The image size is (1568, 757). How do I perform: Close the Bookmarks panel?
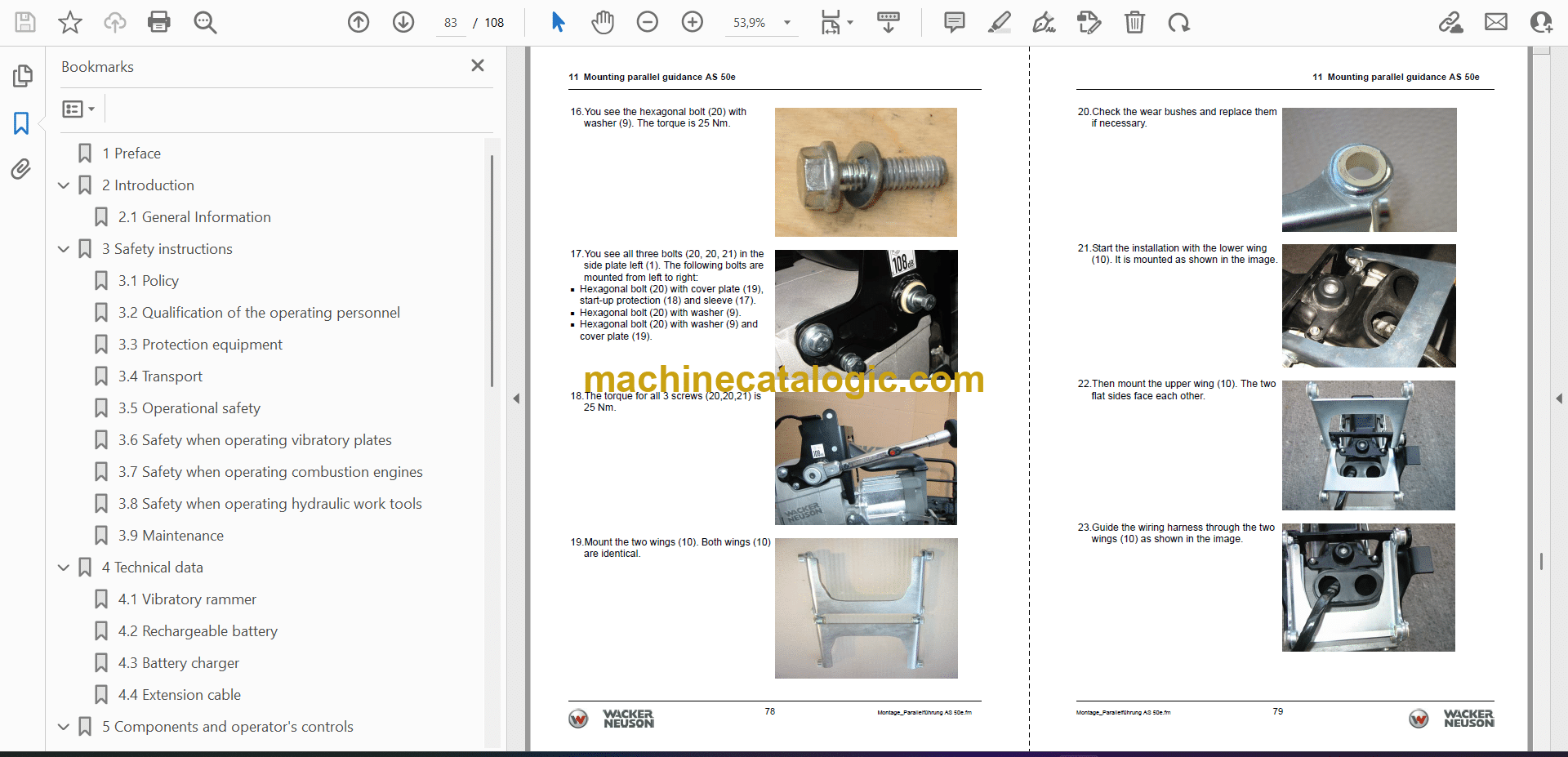pyautogui.click(x=478, y=65)
